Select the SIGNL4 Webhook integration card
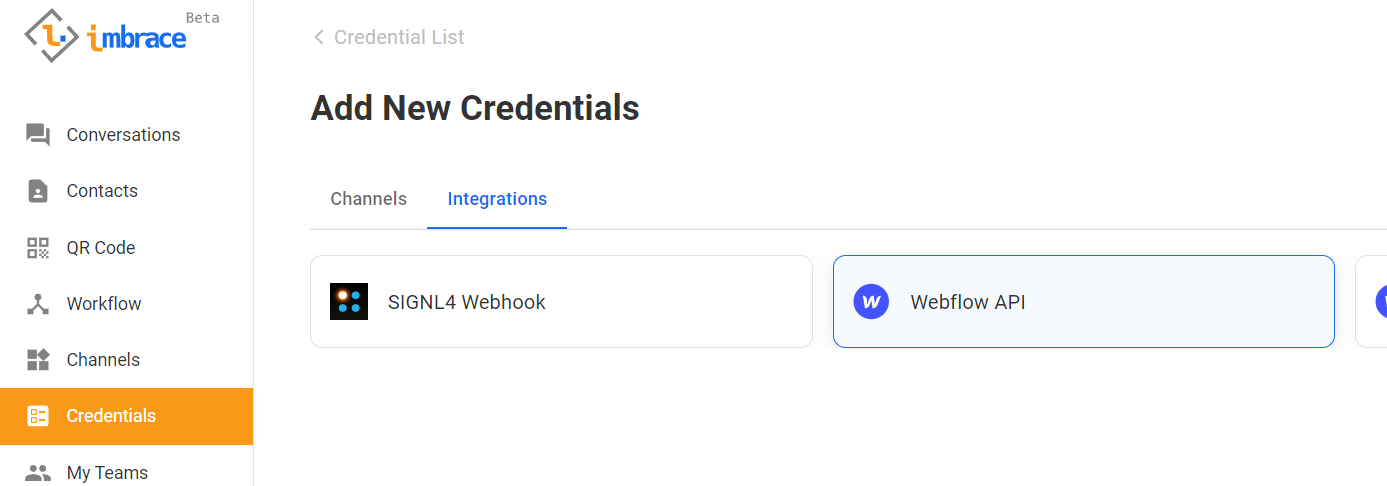The image size is (1387, 486). point(561,302)
